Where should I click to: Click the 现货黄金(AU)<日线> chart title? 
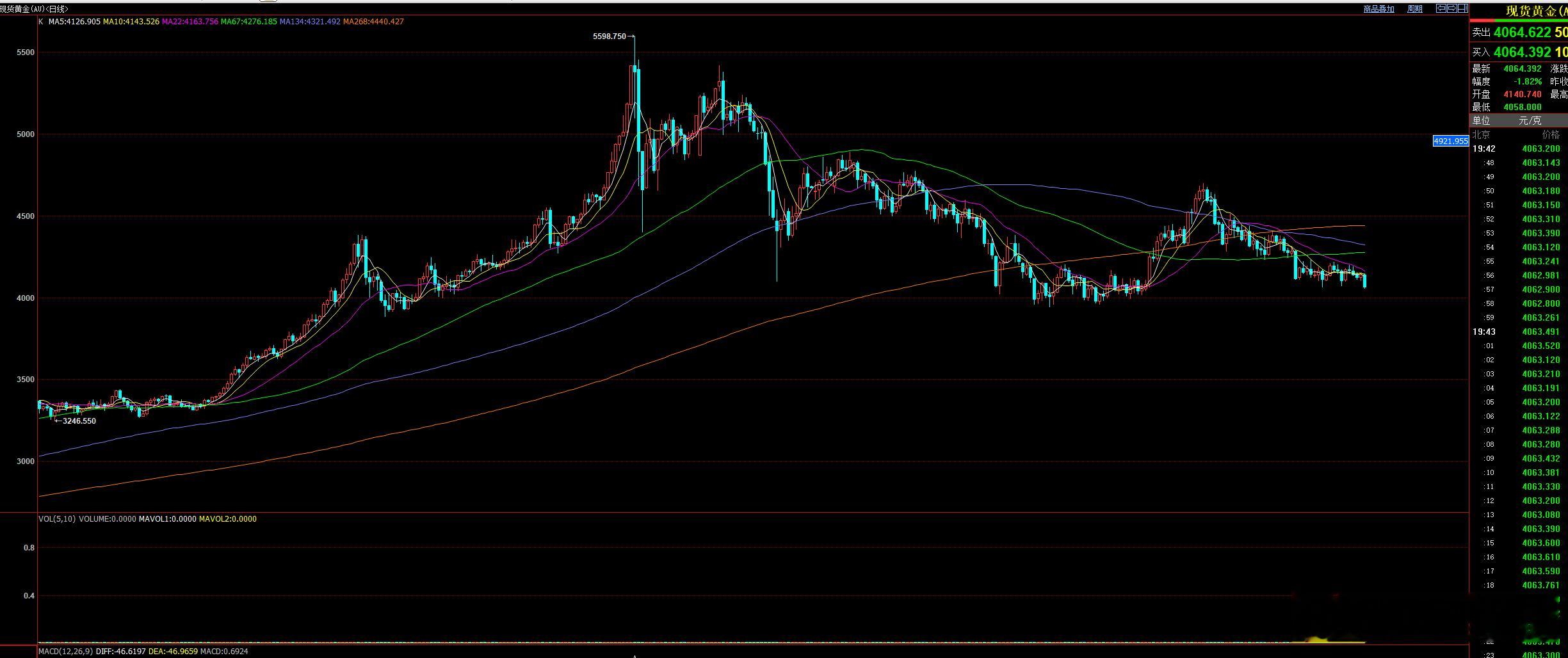click(35, 9)
